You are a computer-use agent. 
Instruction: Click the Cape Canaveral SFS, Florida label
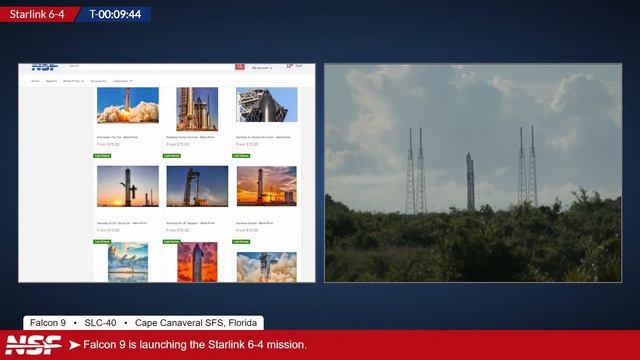coord(196,323)
